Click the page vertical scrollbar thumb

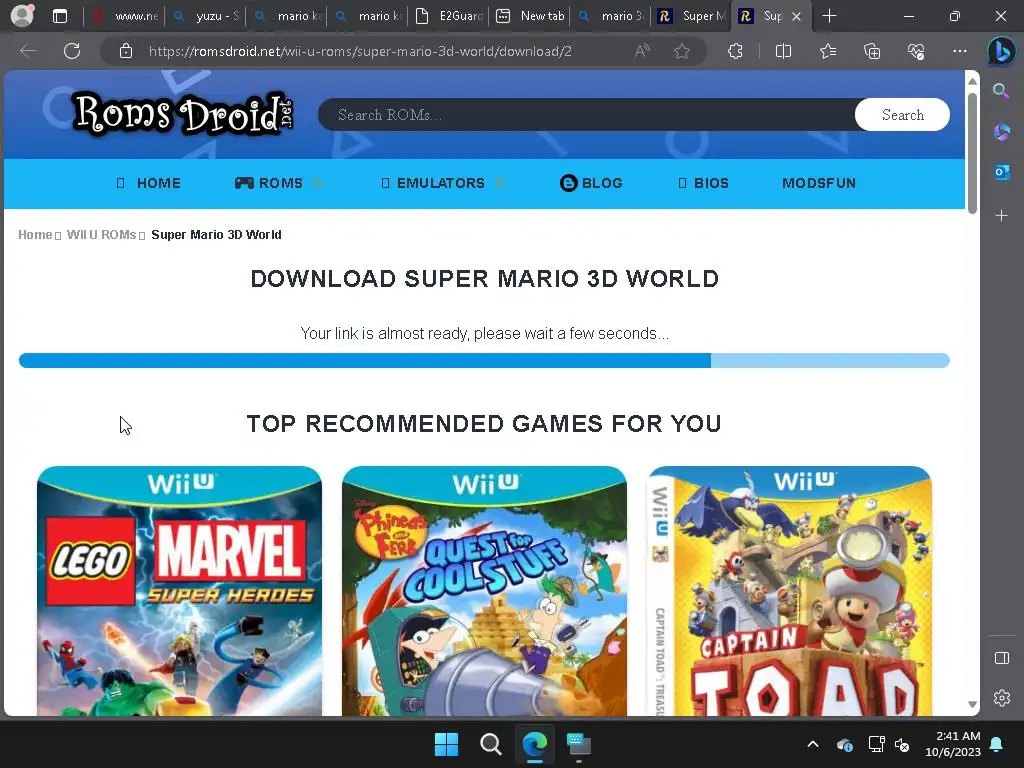click(972, 153)
